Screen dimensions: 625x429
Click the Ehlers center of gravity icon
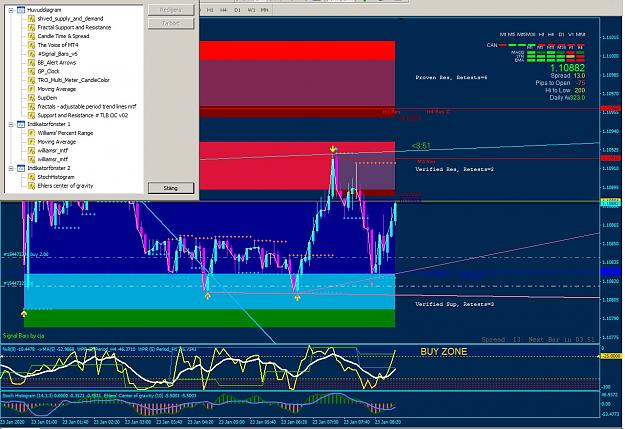pos(31,185)
